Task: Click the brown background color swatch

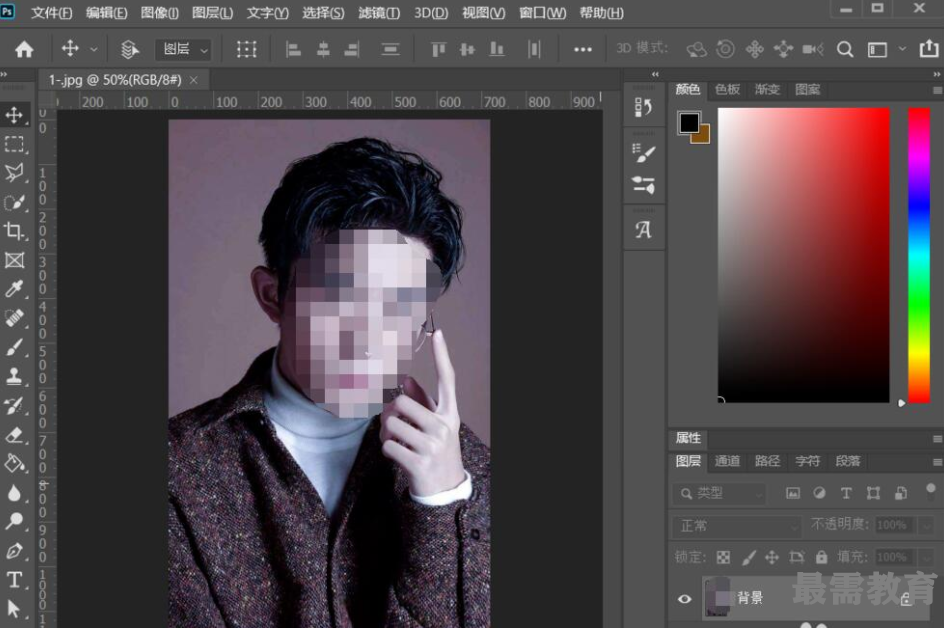Action: coord(703,137)
